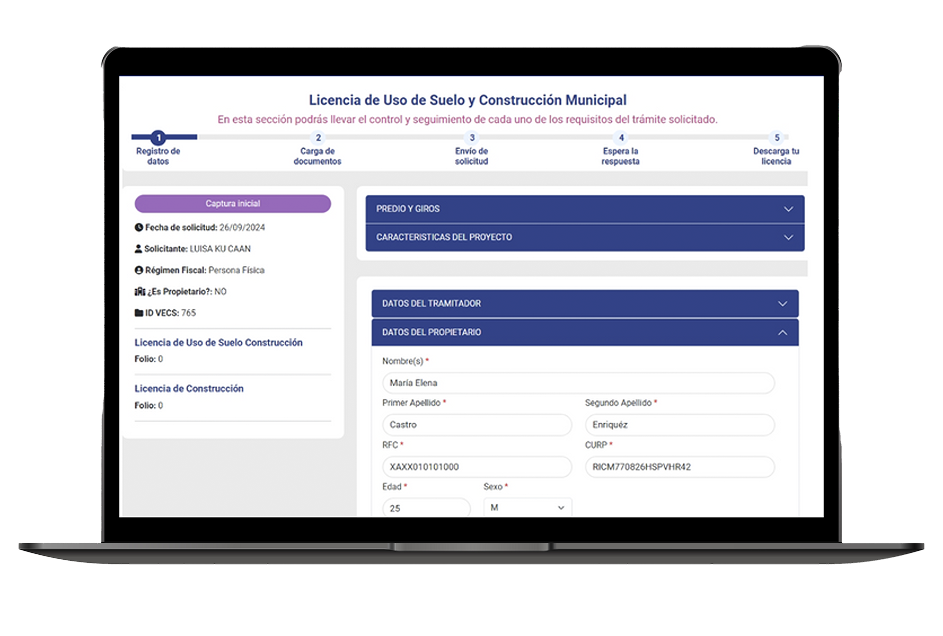943x636 pixels.
Task: Click the Captura inicial purple button
Action: [232, 204]
